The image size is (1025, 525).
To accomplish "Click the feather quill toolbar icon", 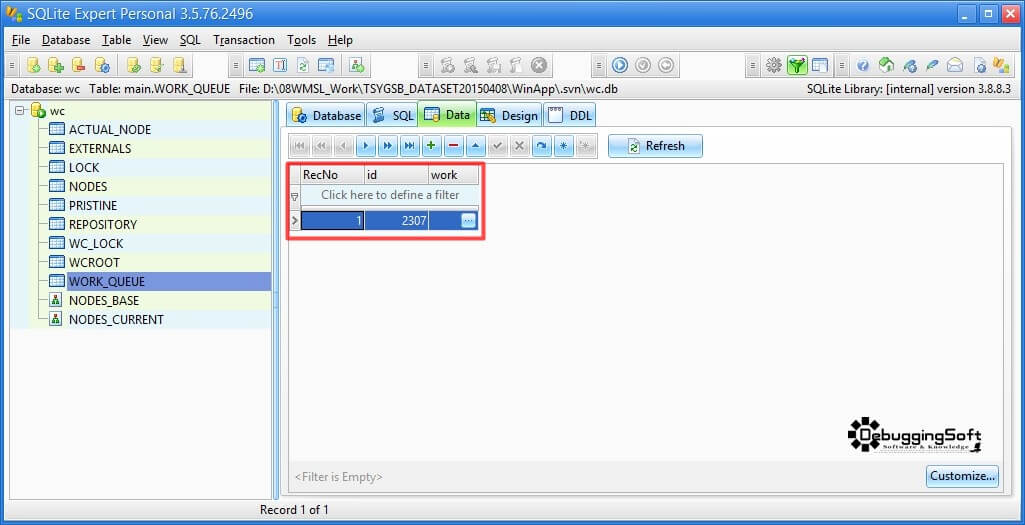I will click(933, 65).
